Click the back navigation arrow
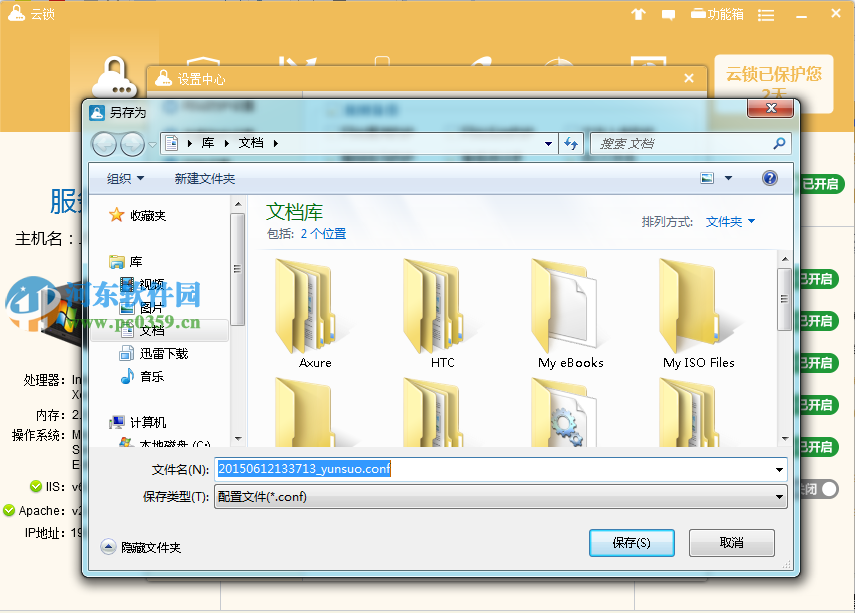Screen dimensions: 855x613 click(104, 144)
